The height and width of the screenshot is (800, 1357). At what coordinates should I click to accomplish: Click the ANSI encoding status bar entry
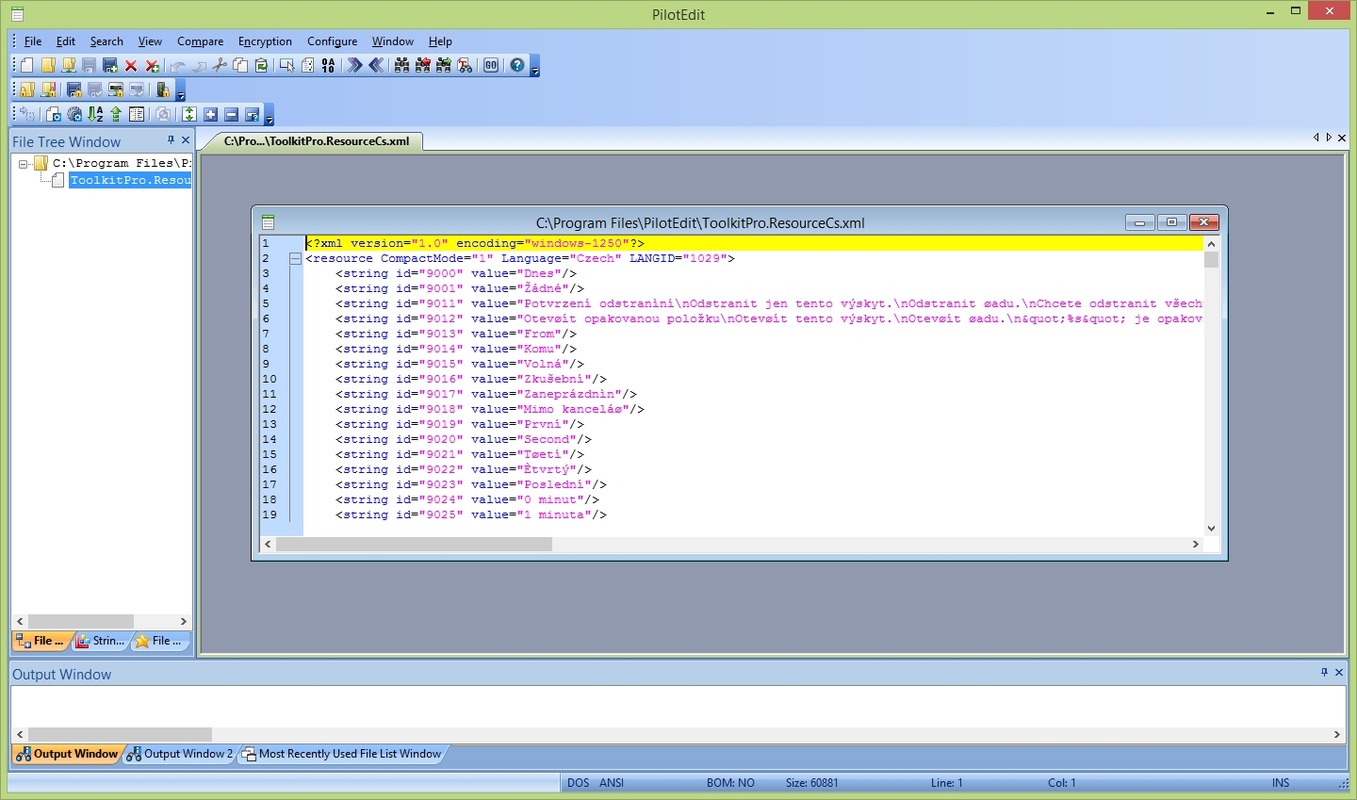point(611,783)
